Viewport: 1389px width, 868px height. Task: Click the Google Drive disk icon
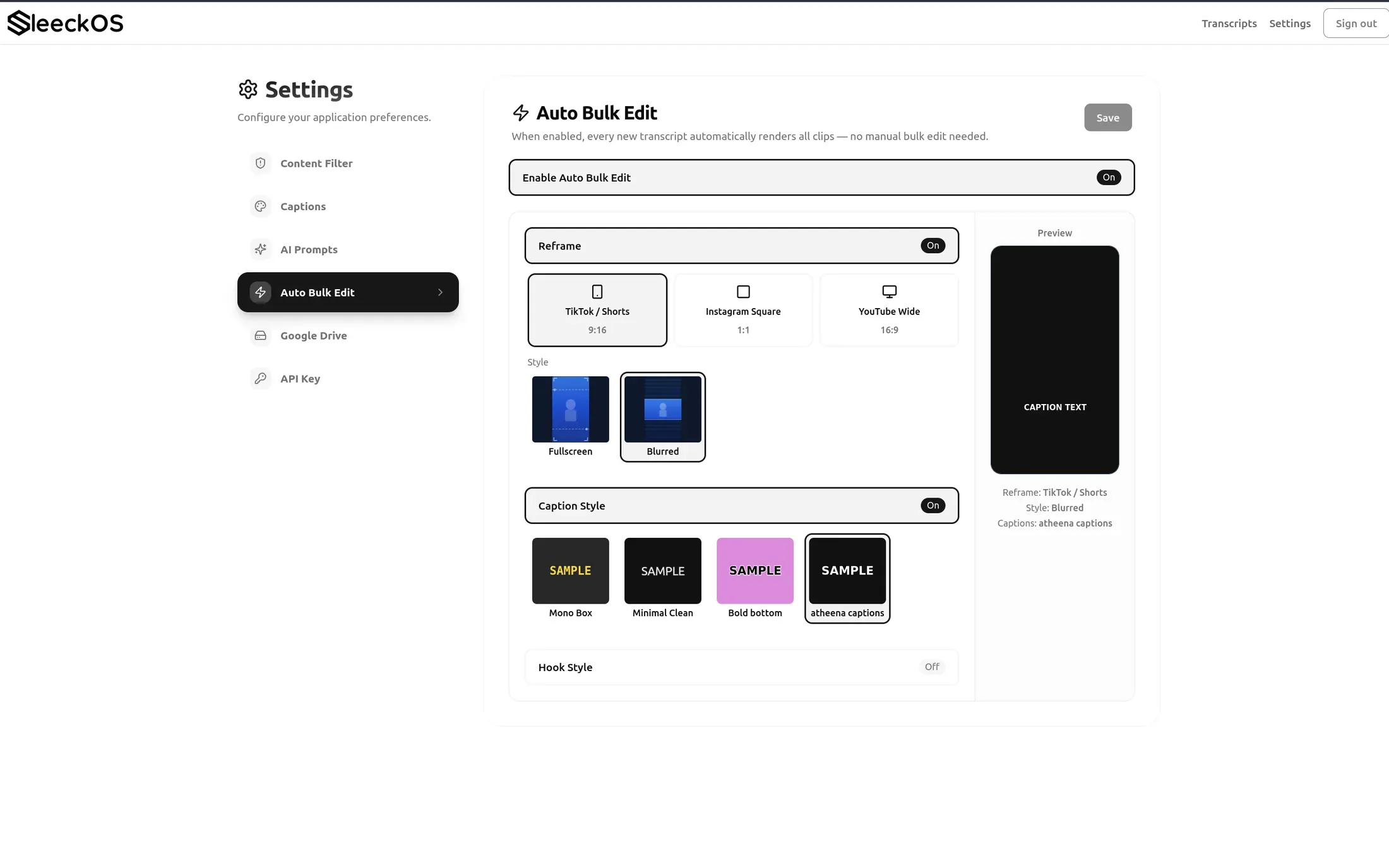tap(260, 335)
